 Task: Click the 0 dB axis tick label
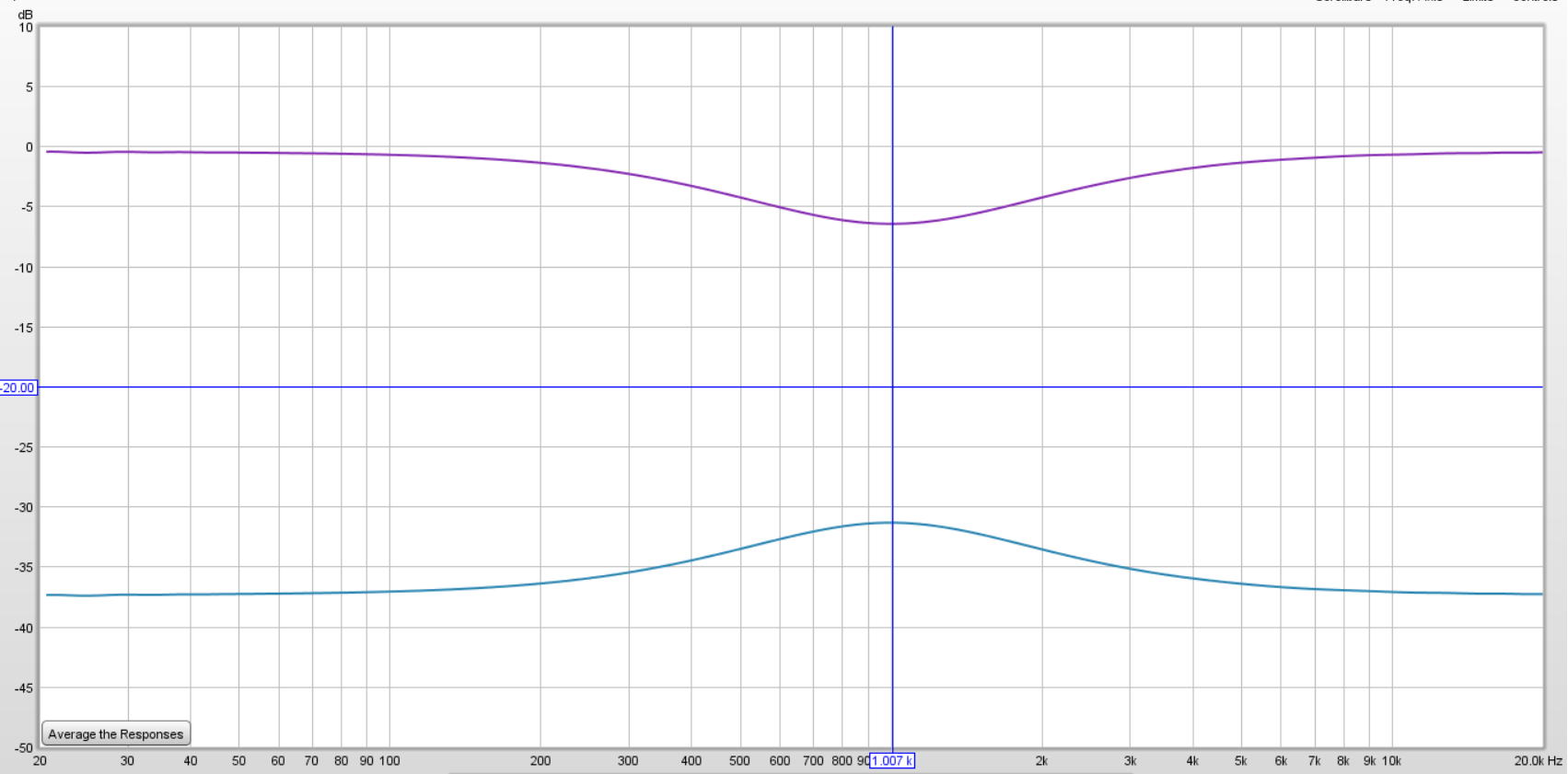pyautogui.click(x=29, y=147)
